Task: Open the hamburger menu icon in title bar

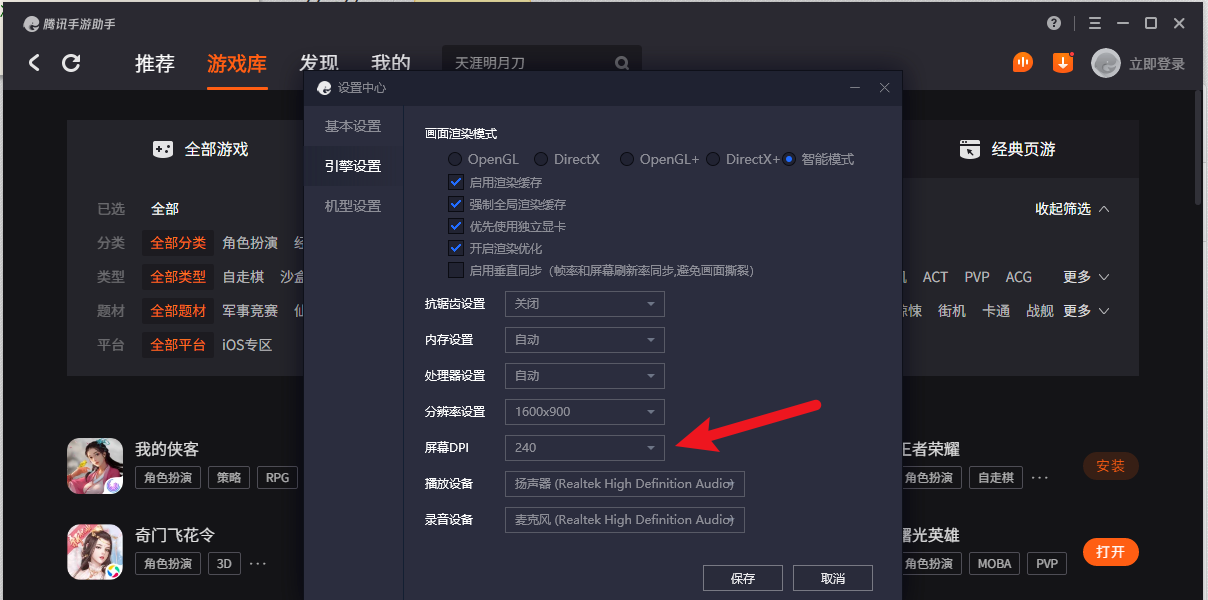Action: coord(1095,23)
